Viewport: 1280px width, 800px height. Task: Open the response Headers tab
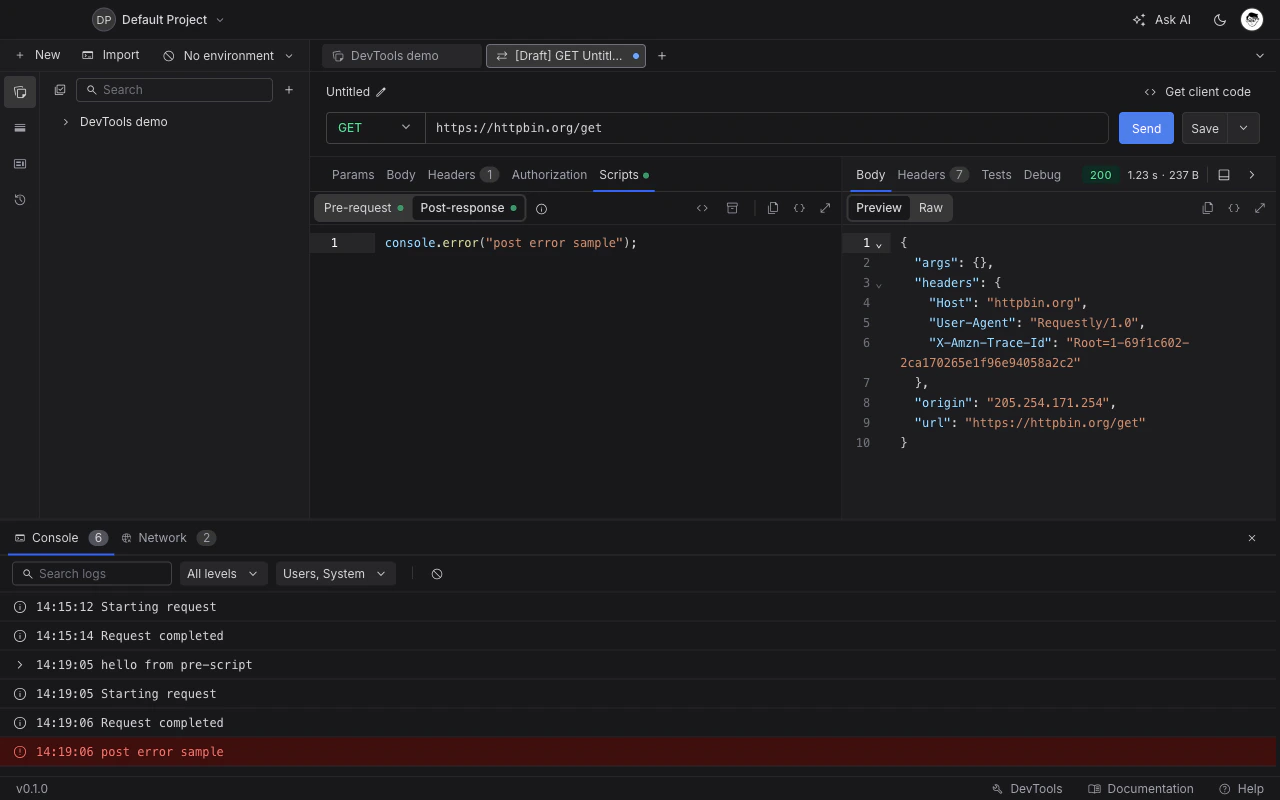932,175
